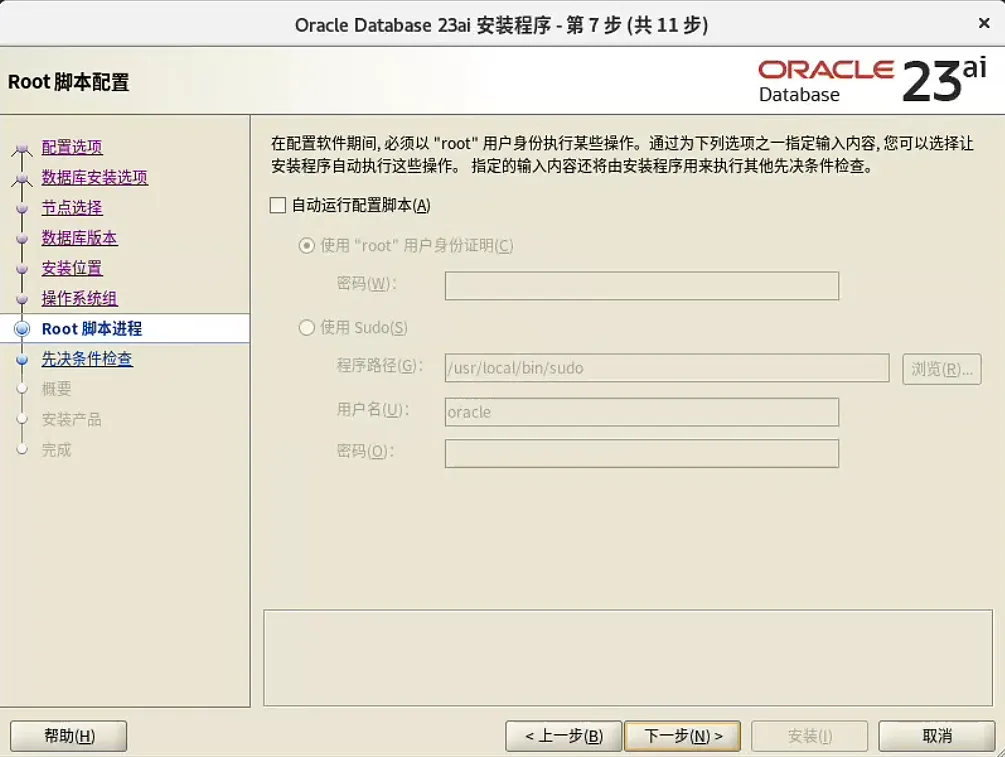Click the 完成 step circle in progress tree
1005x757 pixels.
point(22,449)
